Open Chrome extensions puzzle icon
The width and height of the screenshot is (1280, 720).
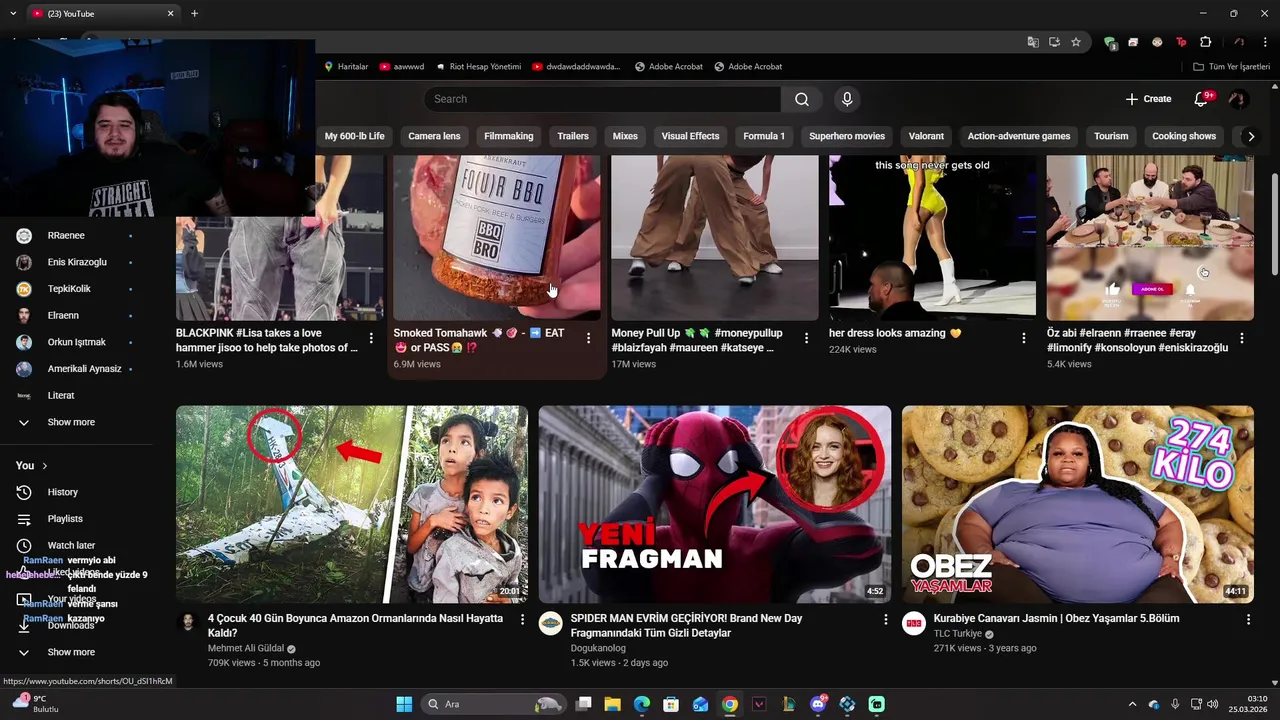click(1205, 42)
